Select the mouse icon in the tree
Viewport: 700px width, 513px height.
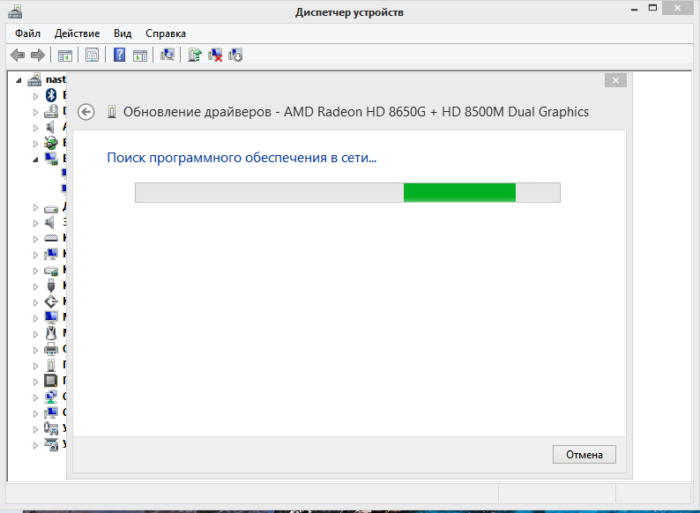click(51, 333)
